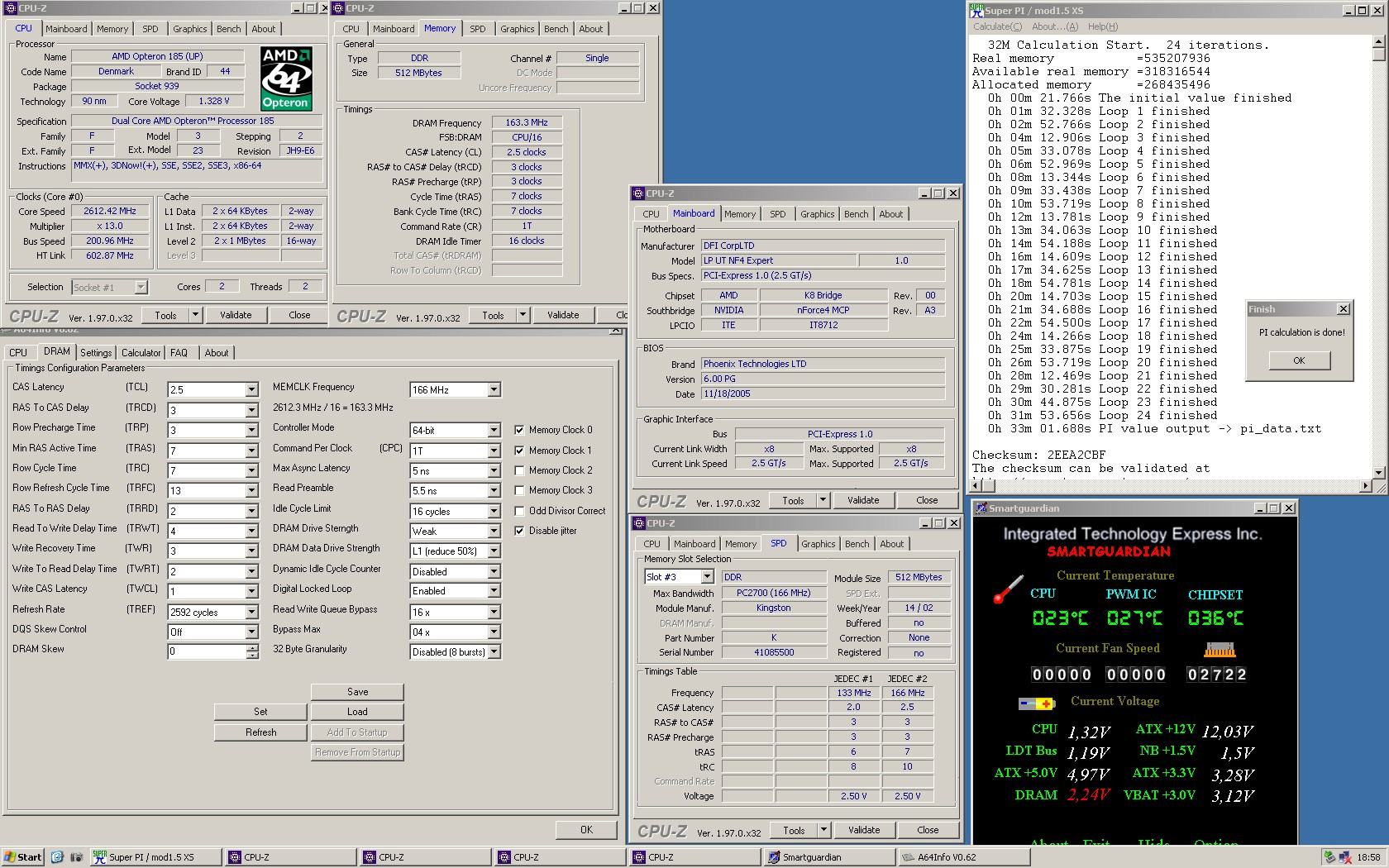The image size is (1389, 868).
Task: Open the Windows Start menu
Action: [22, 857]
